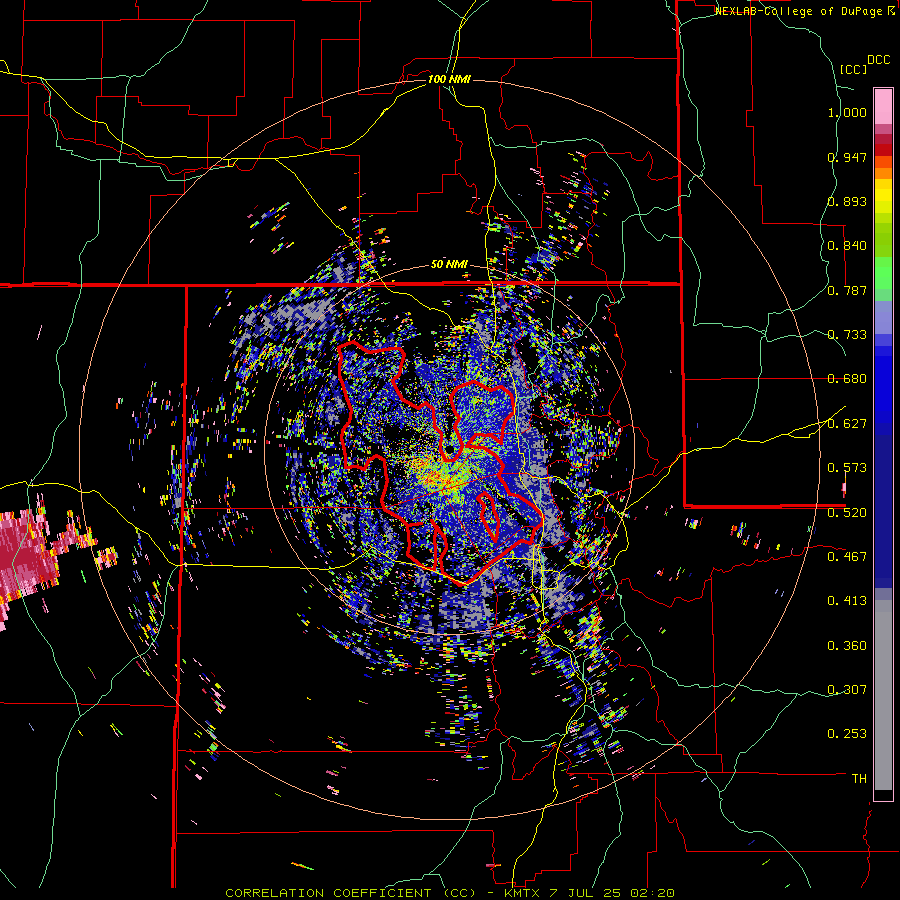The image size is (900, 900).
Task: Click the 0.413 scale value
Action: tap(847, 601)
